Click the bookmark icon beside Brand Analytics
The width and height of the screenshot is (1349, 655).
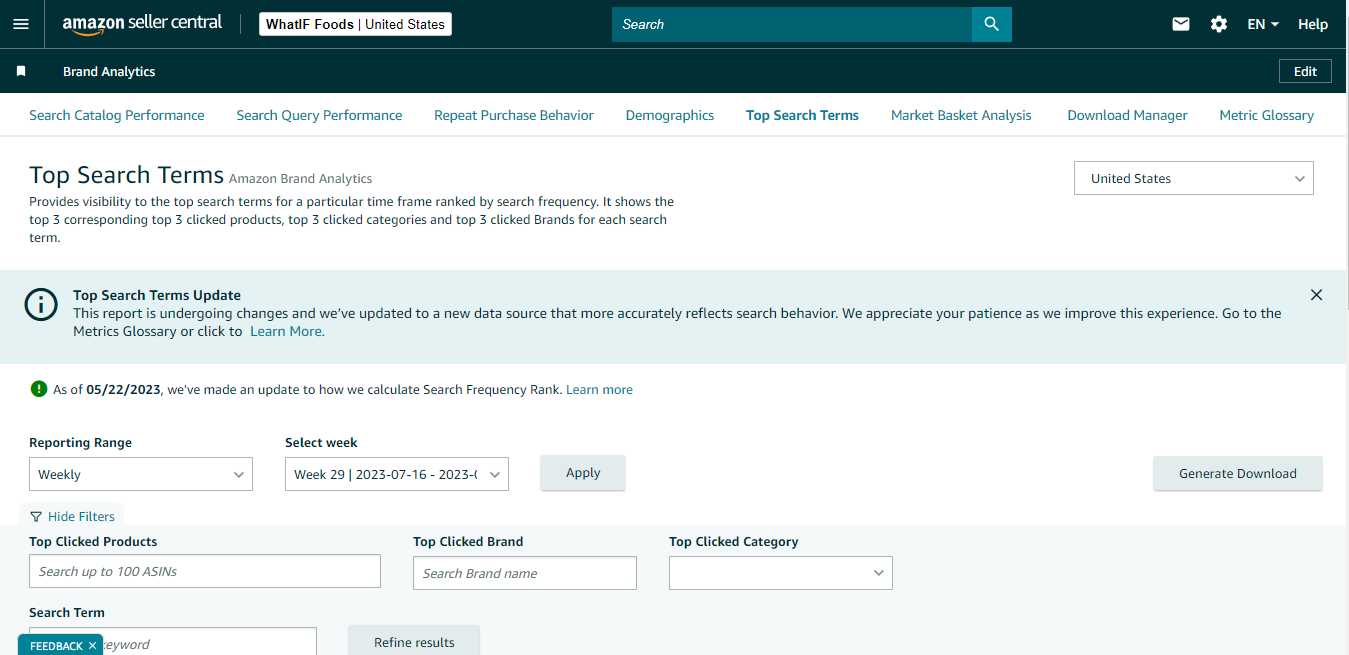pos(20,71)
